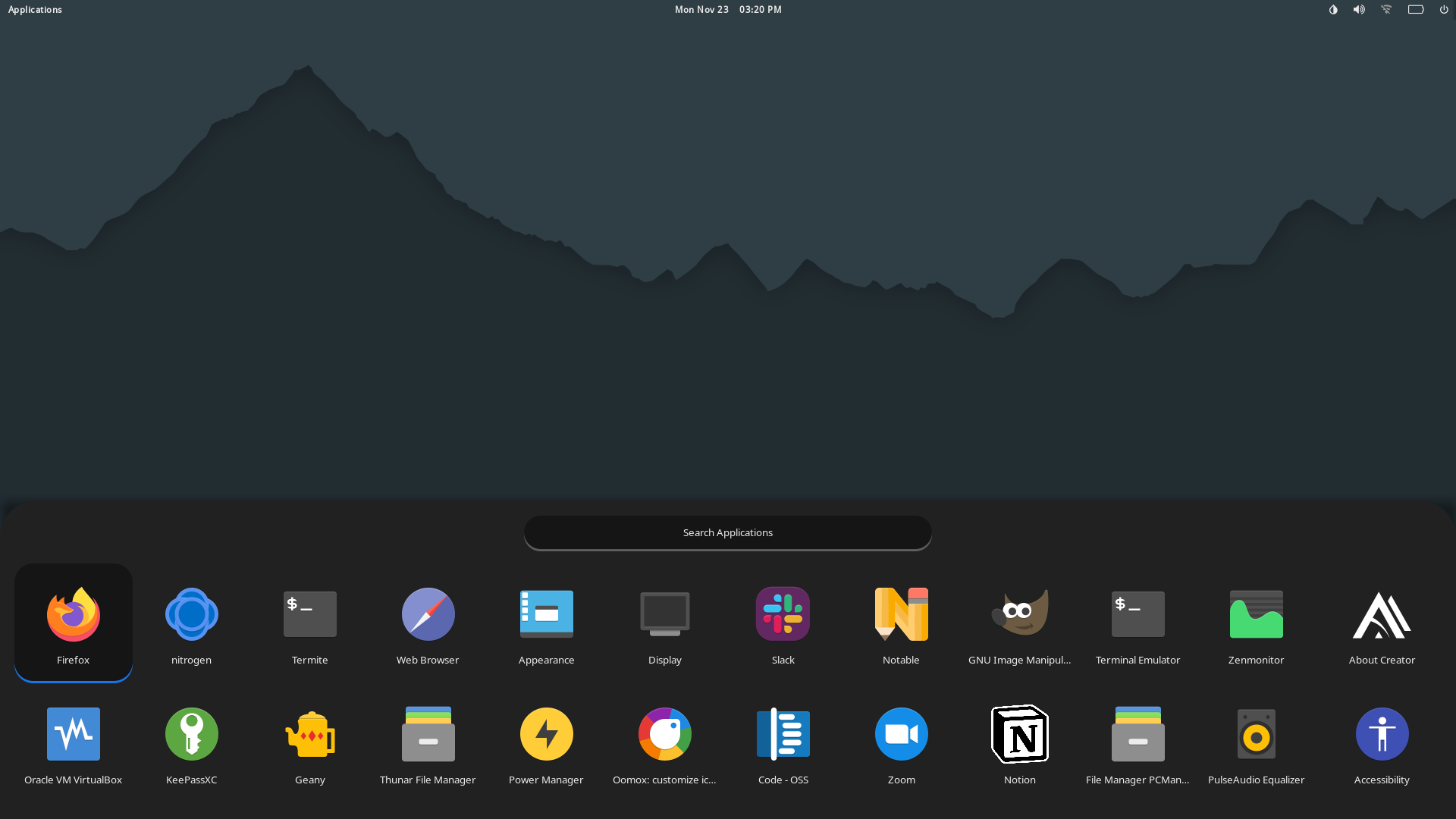The image size is (1456, 819).
Task: Open KeePassXC password manager
Action: (191, 734)
